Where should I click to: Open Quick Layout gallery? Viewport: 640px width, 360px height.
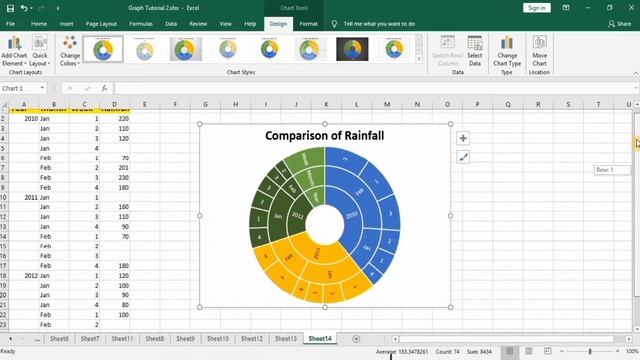coord(40,51)
